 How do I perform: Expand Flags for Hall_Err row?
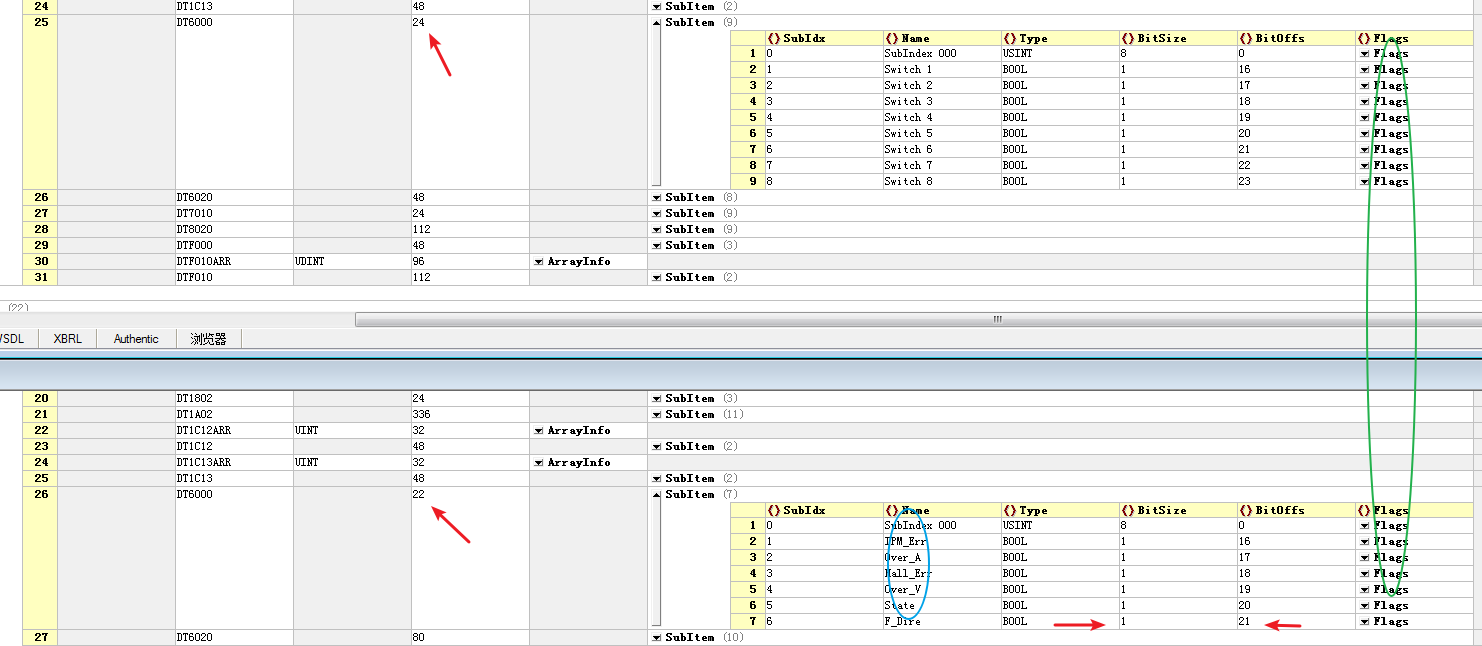point(1364,574)
